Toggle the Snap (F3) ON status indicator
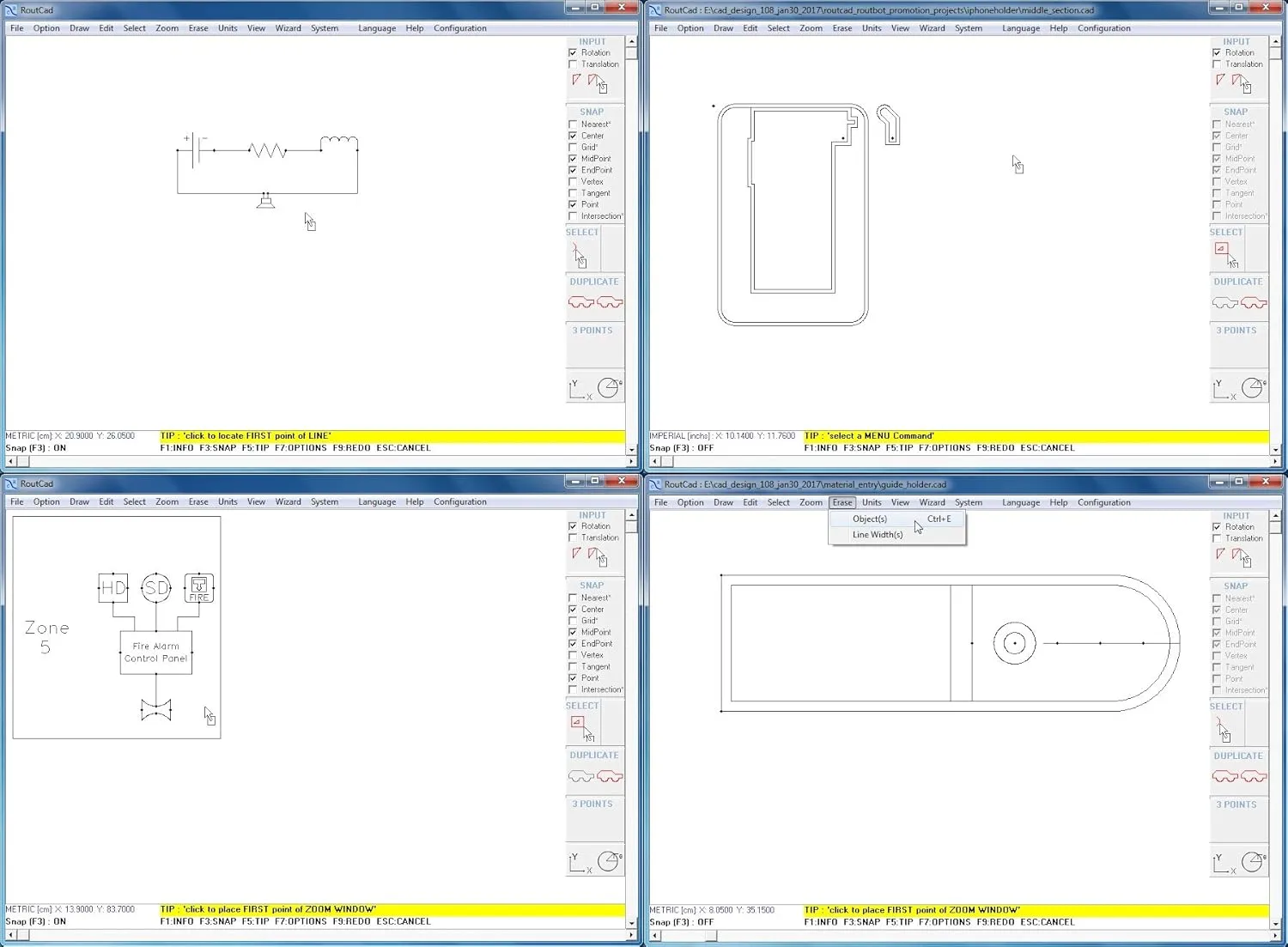1288x947 pixels. 36,447
